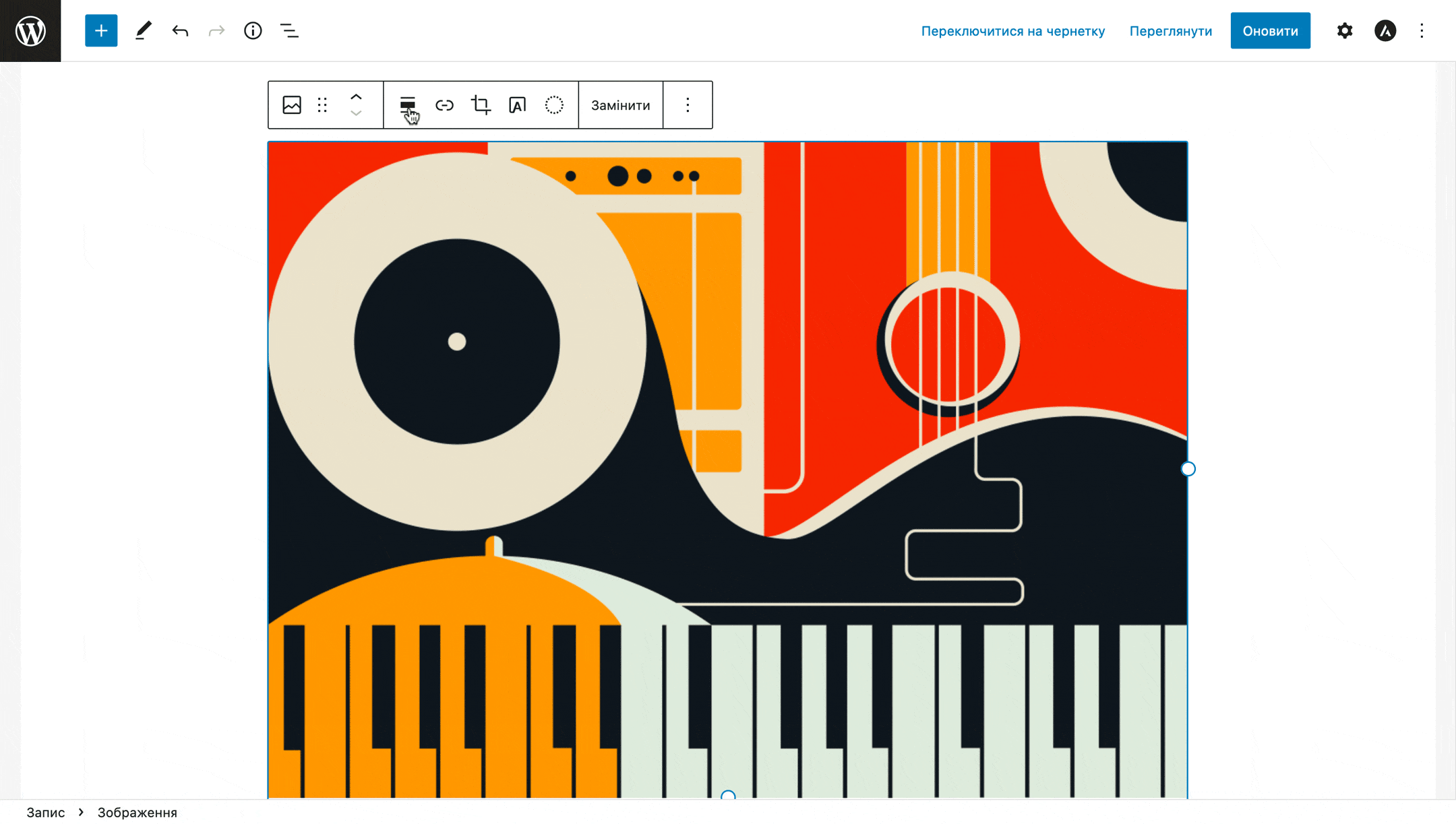Screen dimensions: 1456x824
Task: Select the music illustration image
Action: click(x=727, y=470)
